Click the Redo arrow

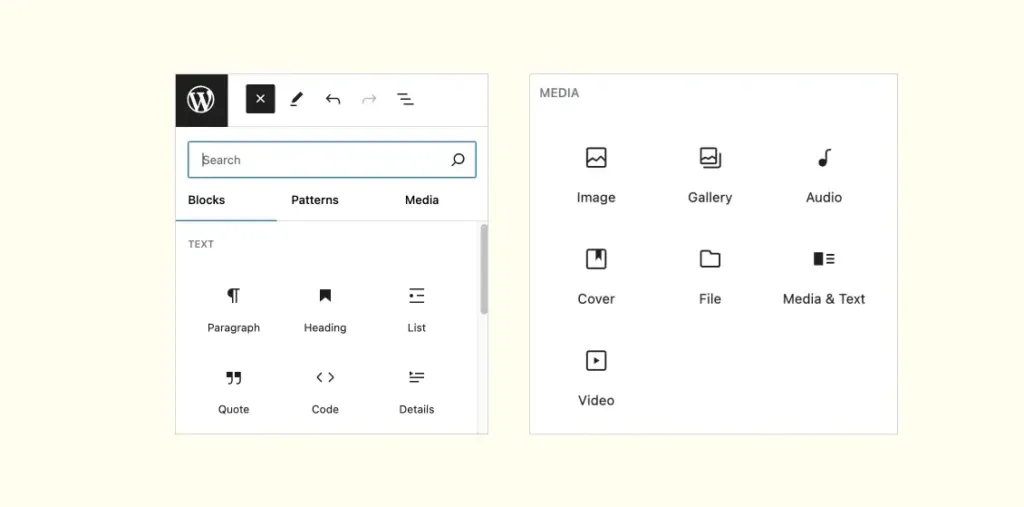[x=369, y=99]
